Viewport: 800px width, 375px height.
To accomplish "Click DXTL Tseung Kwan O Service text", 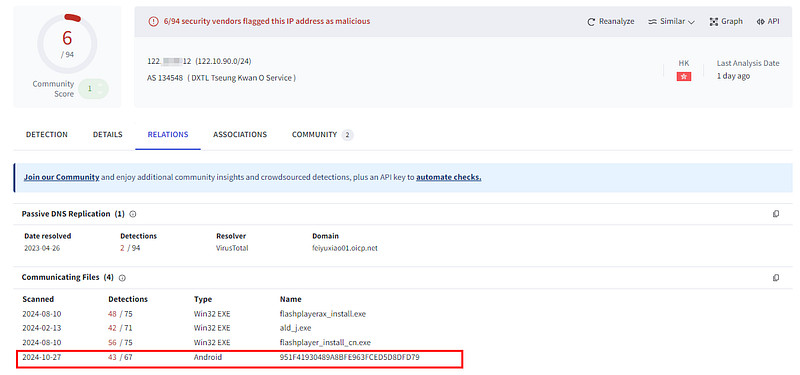I will [x=241, y=78].
